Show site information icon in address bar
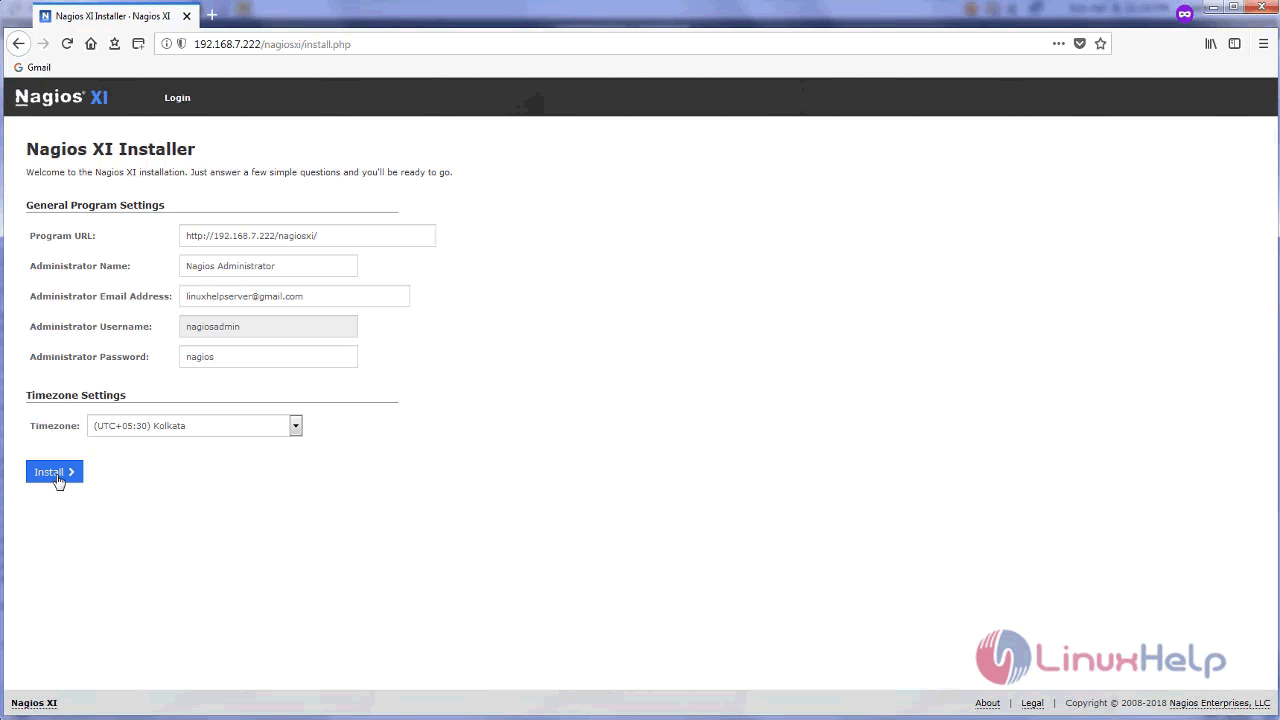Screen dimensions: 1280x720 [x=167, y=44]
